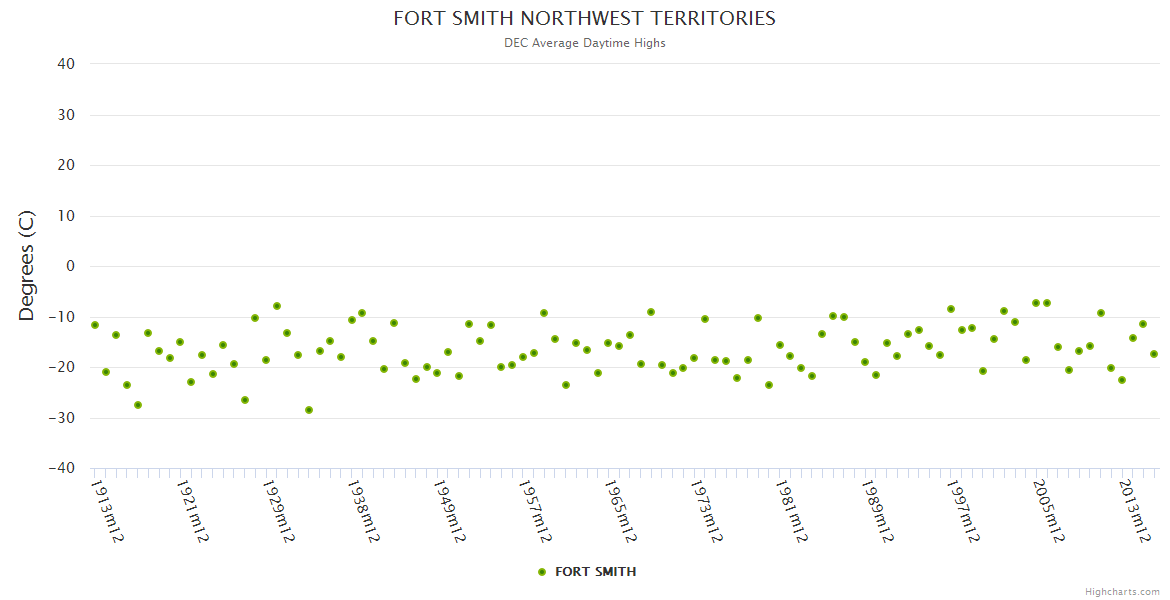This screenshot has width=1170, height=600.
Task: Click the Degrees (C) axis title
Action: (x=27, y=265)
